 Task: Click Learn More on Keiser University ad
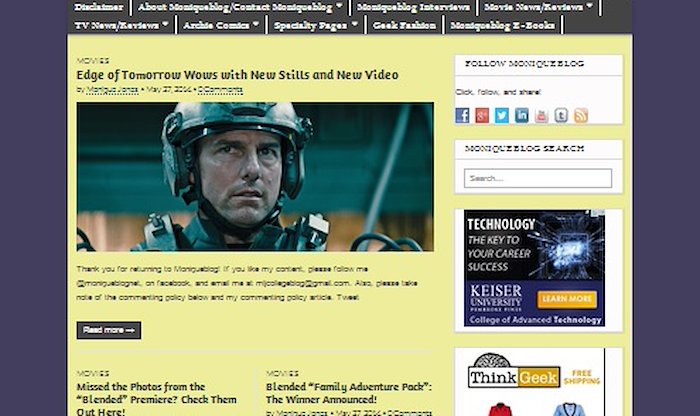click(x=567, y=299)
